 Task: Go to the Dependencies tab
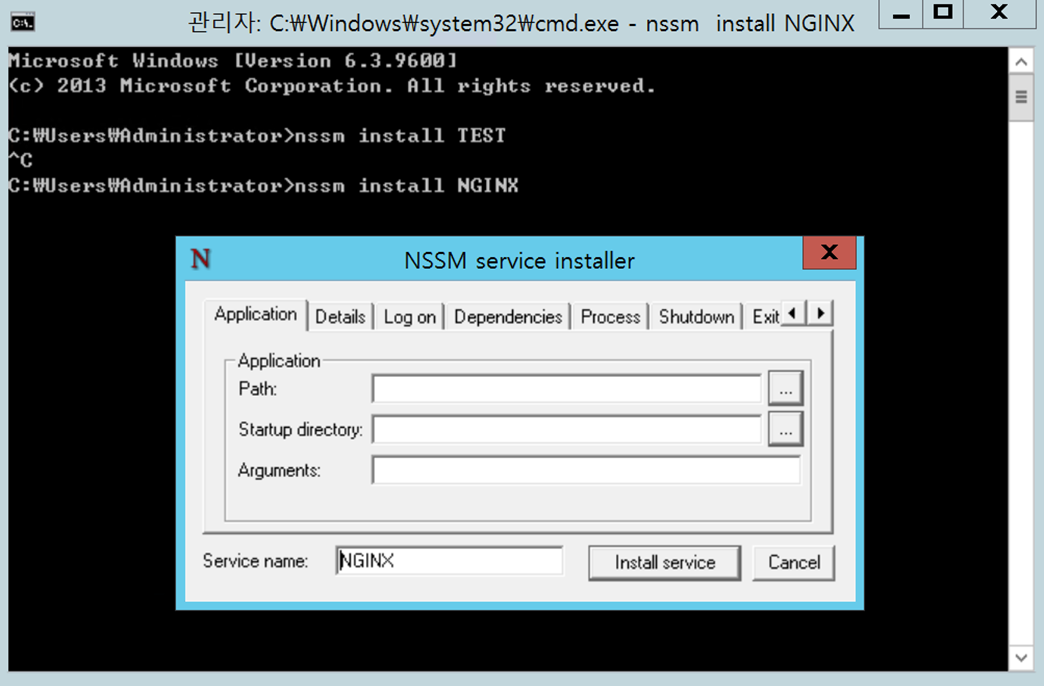(508, 317)
